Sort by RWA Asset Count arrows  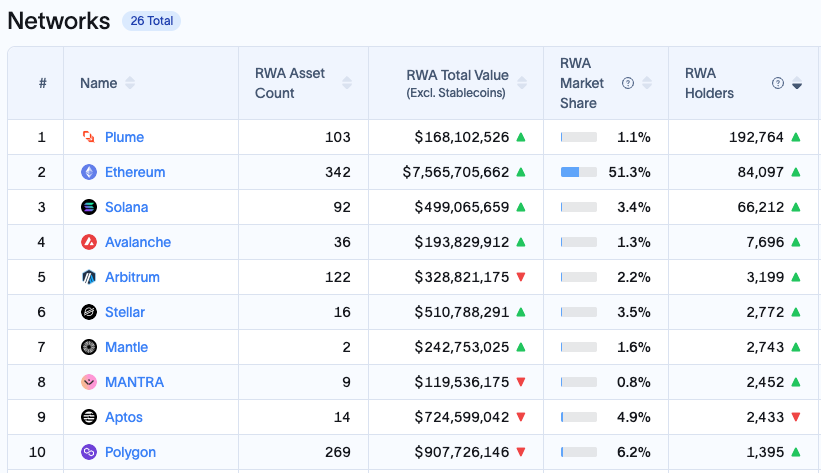tap(347, 83)
